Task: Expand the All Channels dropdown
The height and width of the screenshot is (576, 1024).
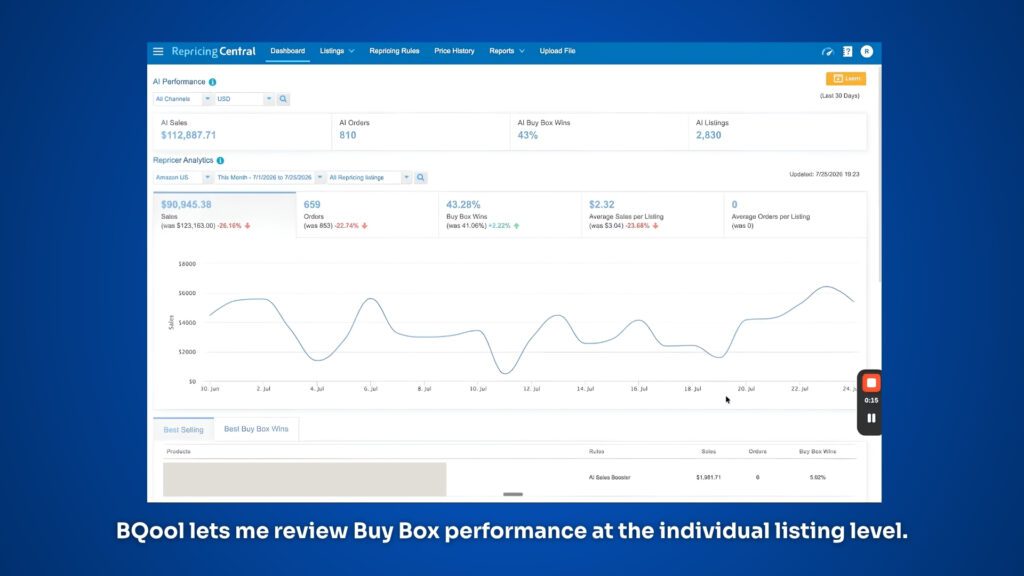Action: (182, 99)
